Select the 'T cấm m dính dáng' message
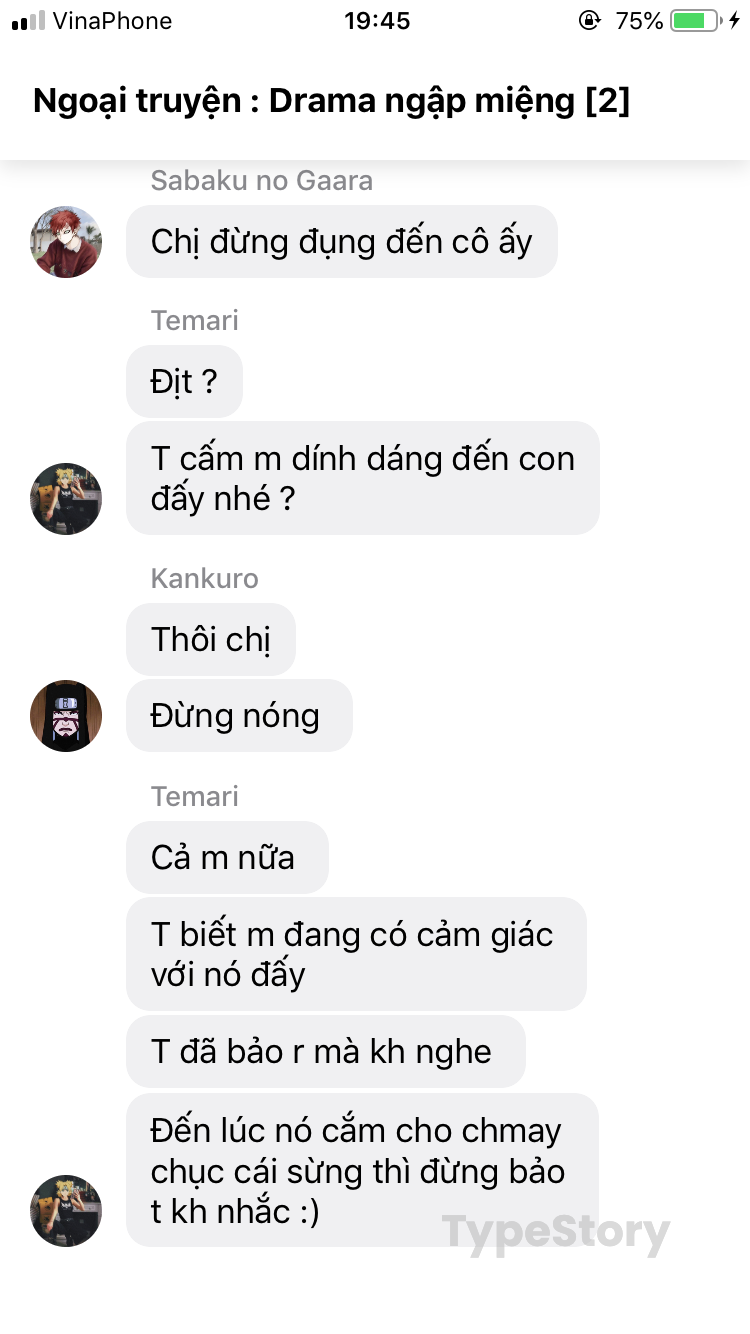Image resolution: width=750 pixels, height=1334 pixels. coord(363,478)
